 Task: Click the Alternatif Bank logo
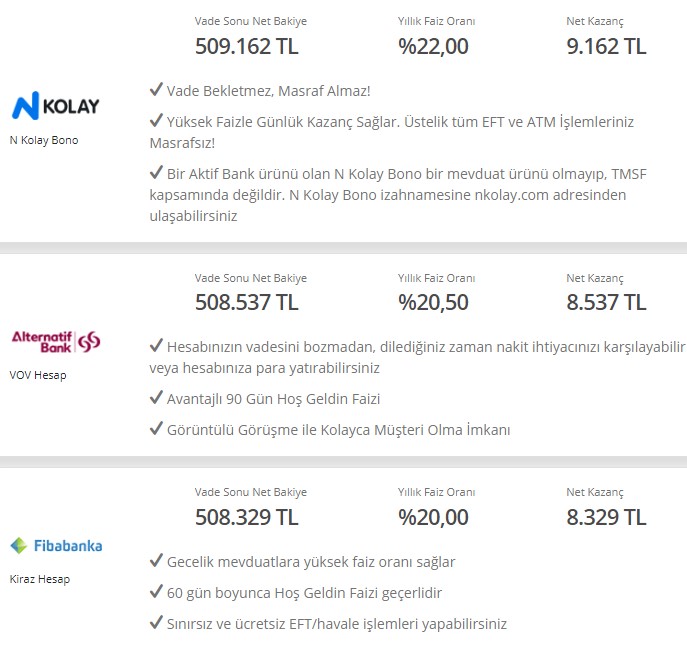(x=56, y=342)
